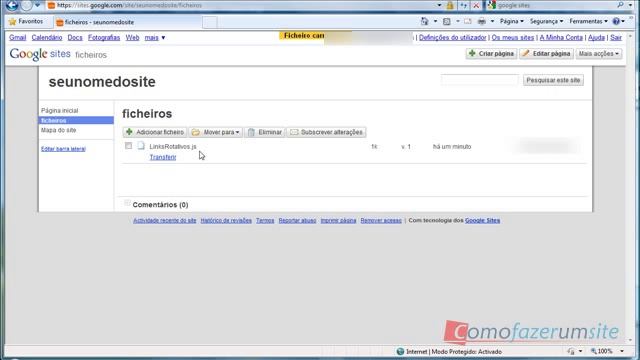Open the Calendário link
The image size is (640, 360).
click(x=47, y=38)
